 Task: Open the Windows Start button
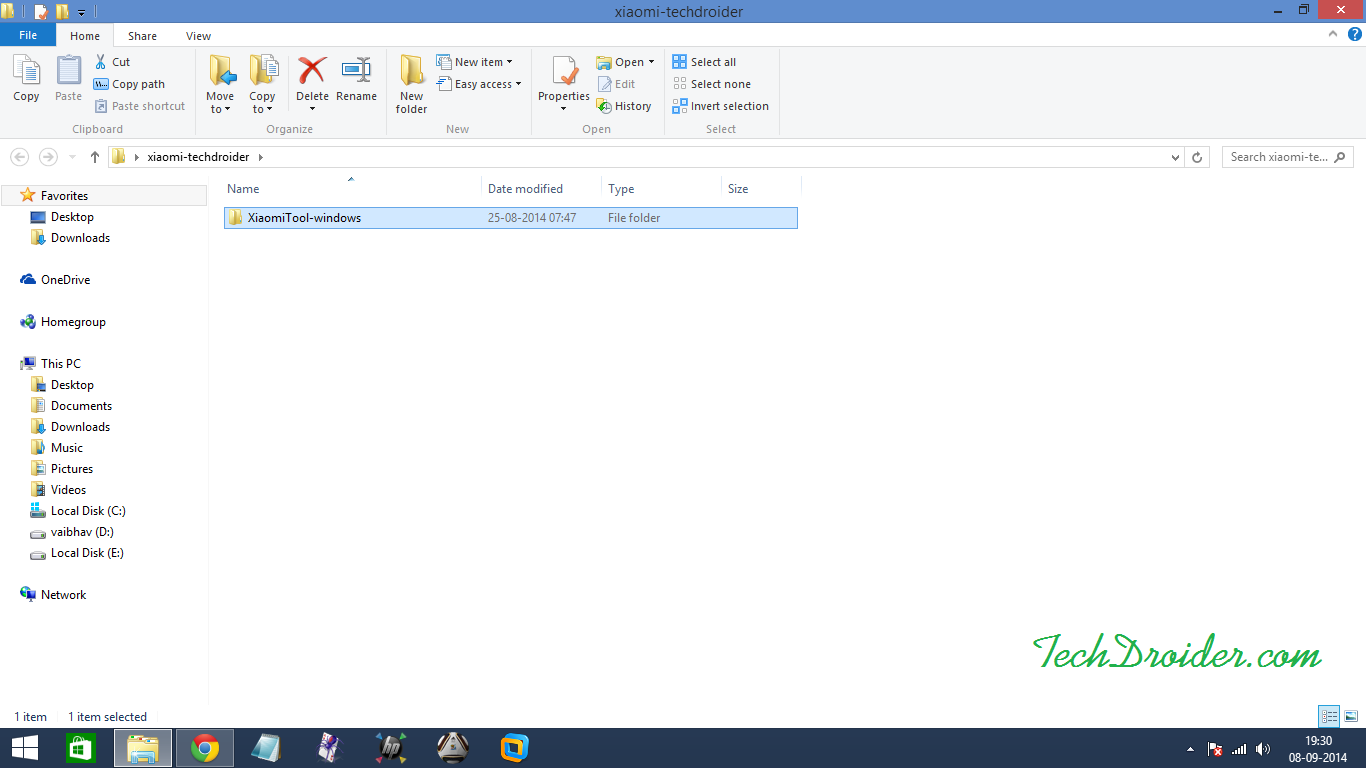(24, 748)
